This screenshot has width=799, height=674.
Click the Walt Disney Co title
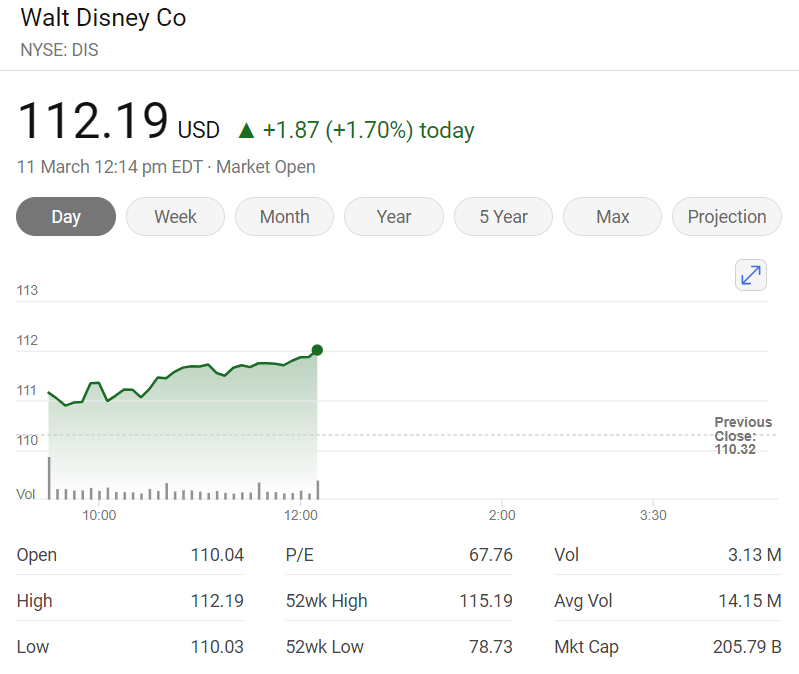[x=103, y=18]
